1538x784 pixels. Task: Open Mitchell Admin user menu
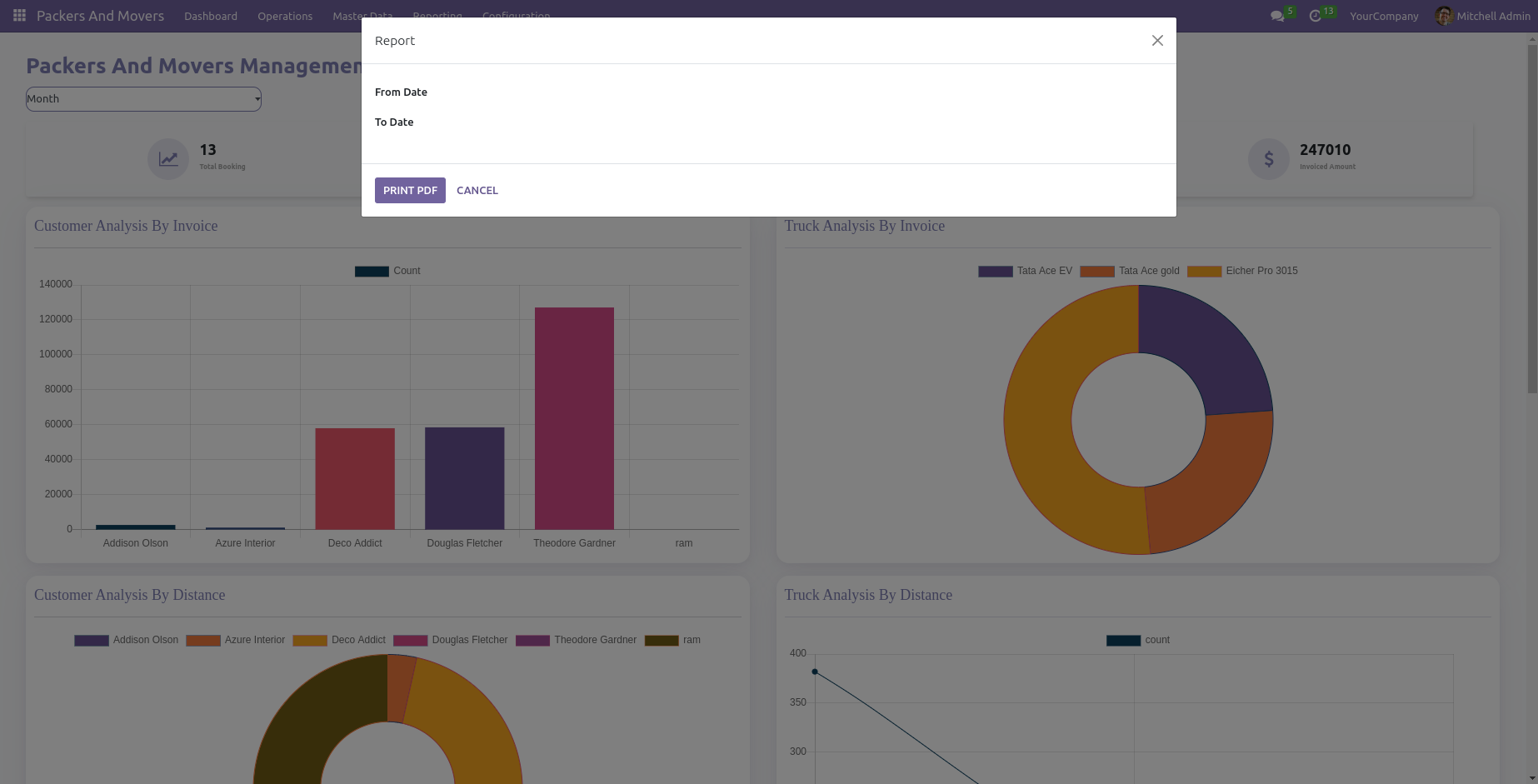(1483, 16)
